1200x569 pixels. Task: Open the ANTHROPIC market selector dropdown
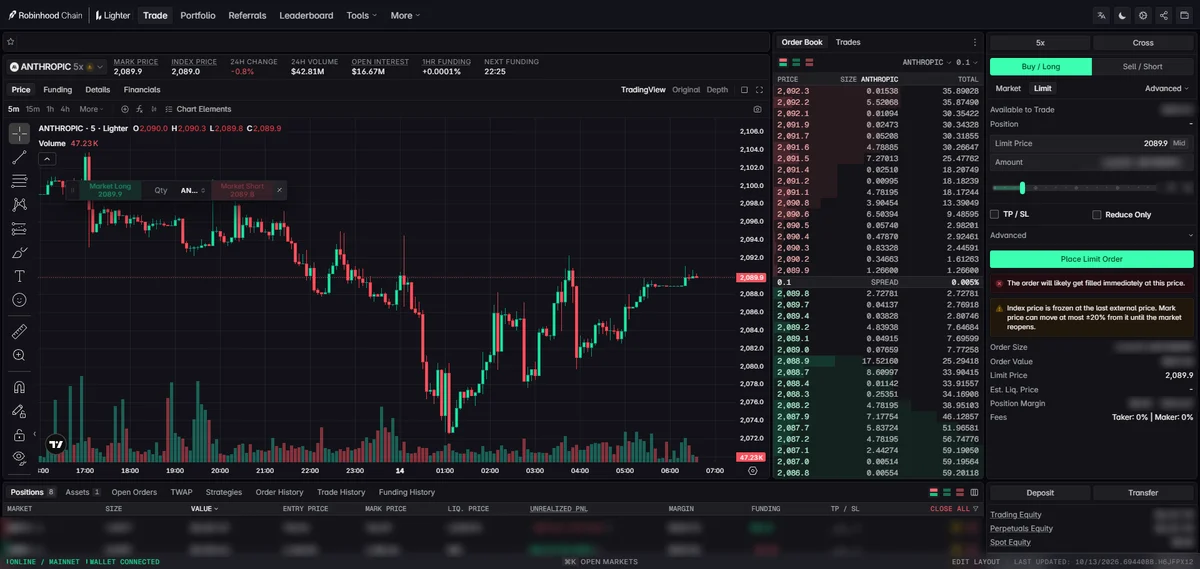[x=57, y=67]
